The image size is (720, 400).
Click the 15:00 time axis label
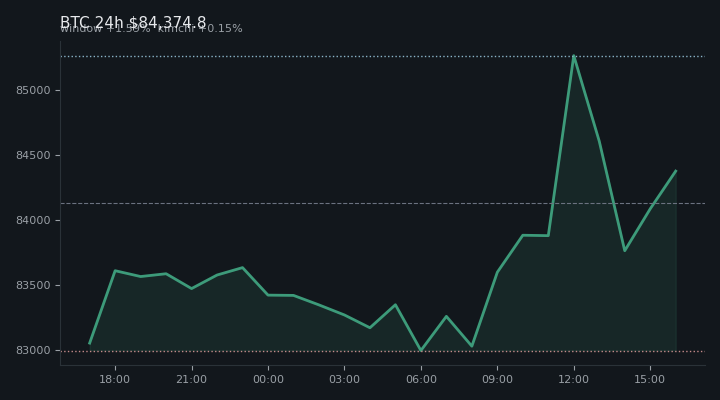(x=650, y=379)
